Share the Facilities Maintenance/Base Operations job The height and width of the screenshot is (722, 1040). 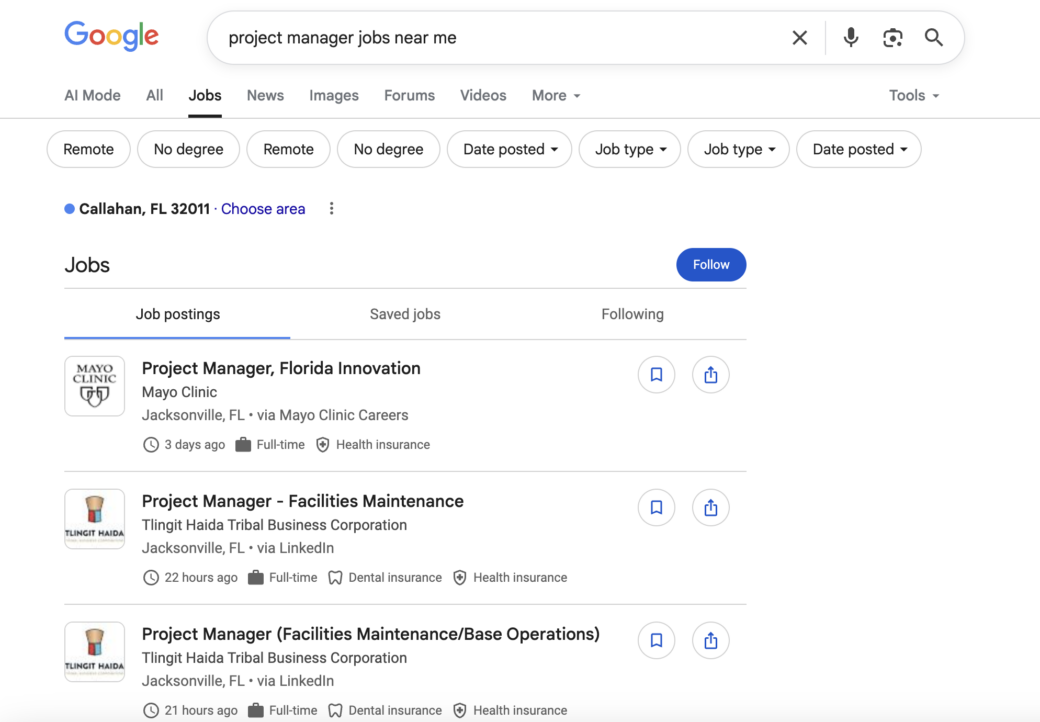pyautogui.click(x=711, y=640)
